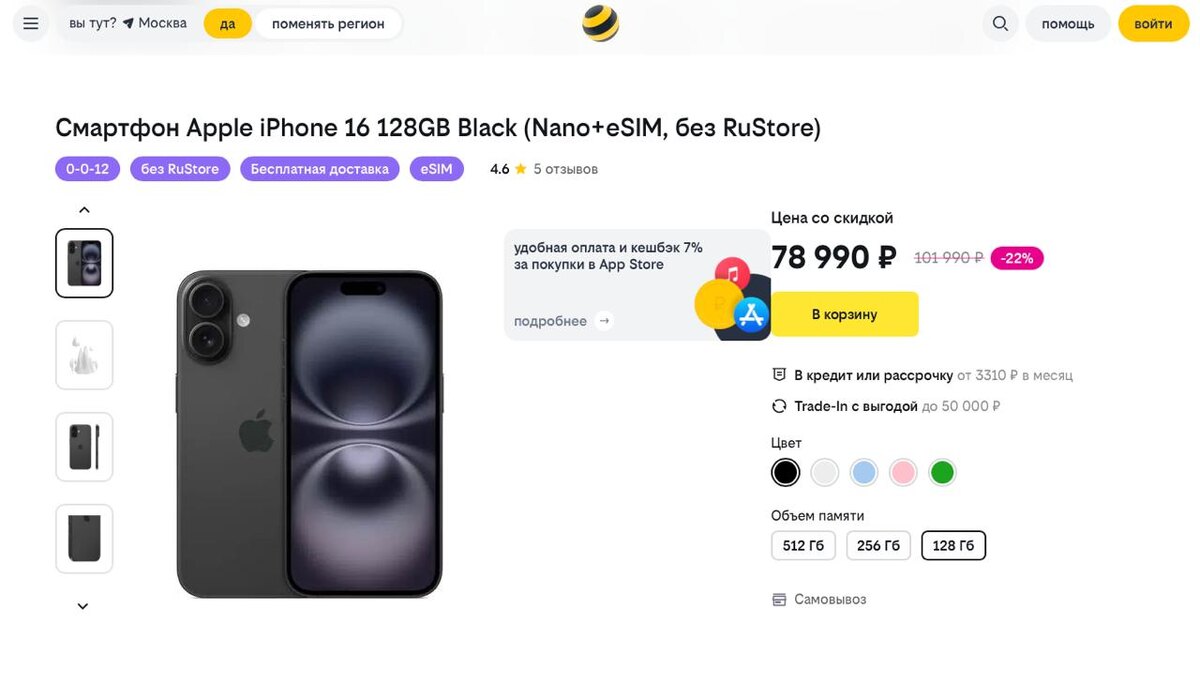Image resolution: width=1200 pixels, height=685 pixels.
Task: Show more thumbnails with down chevron
Action: 83,606
